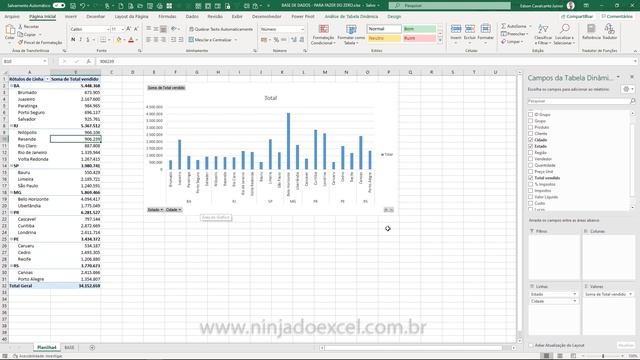Click the Colar (paste) icon
The height and width of the screenshot is (360, 640).
click(x=9, y=29)
